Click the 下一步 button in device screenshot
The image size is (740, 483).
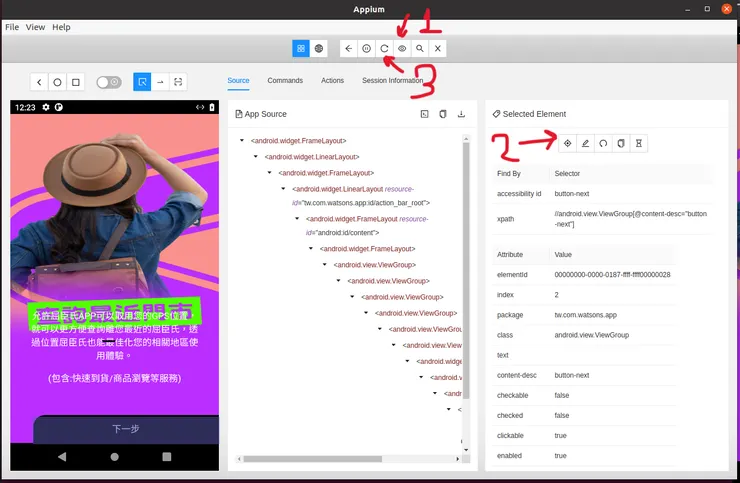pyautogui.click(x=126, y=429)
